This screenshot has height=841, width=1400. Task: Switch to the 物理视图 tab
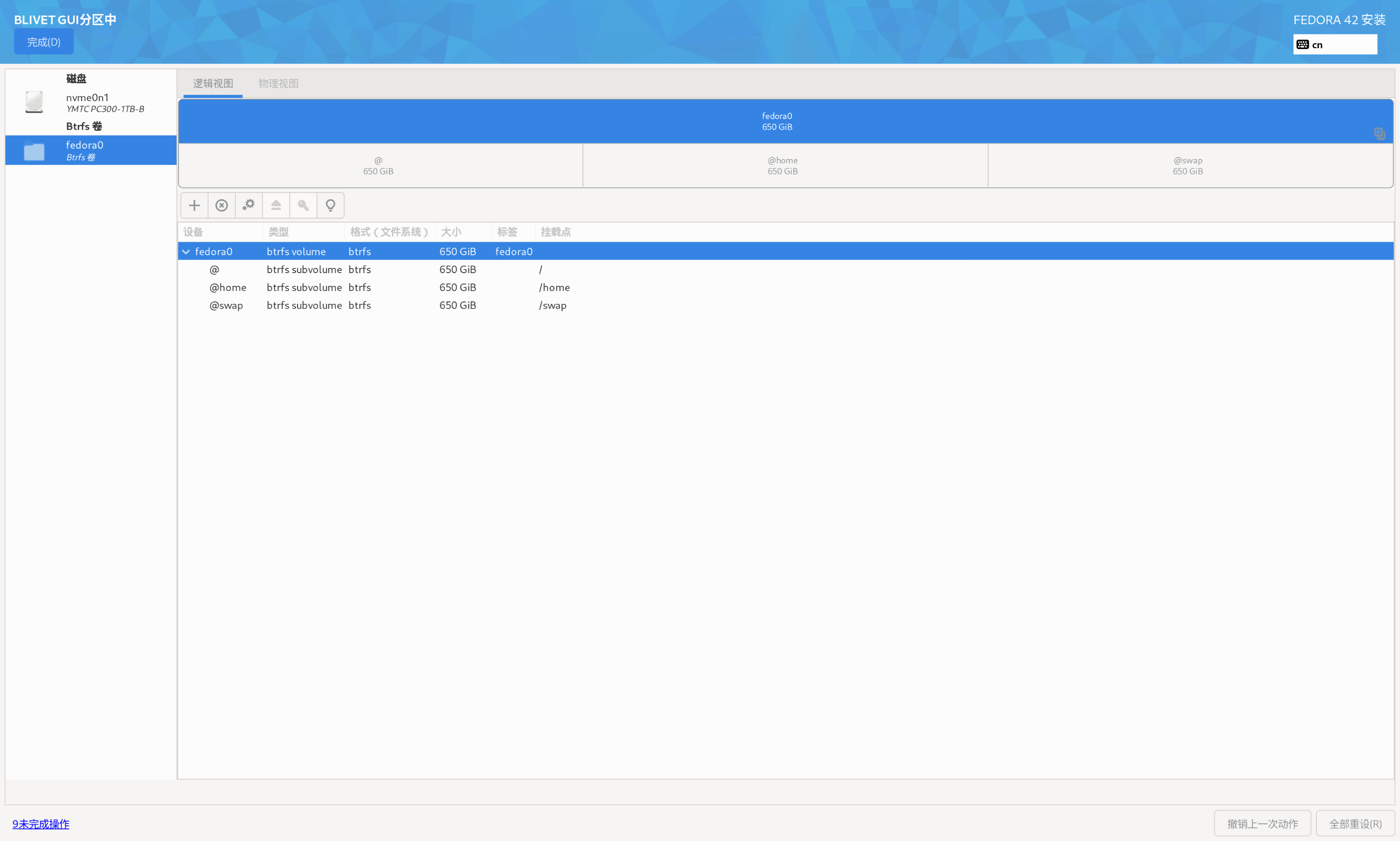(x=278, y=83)
